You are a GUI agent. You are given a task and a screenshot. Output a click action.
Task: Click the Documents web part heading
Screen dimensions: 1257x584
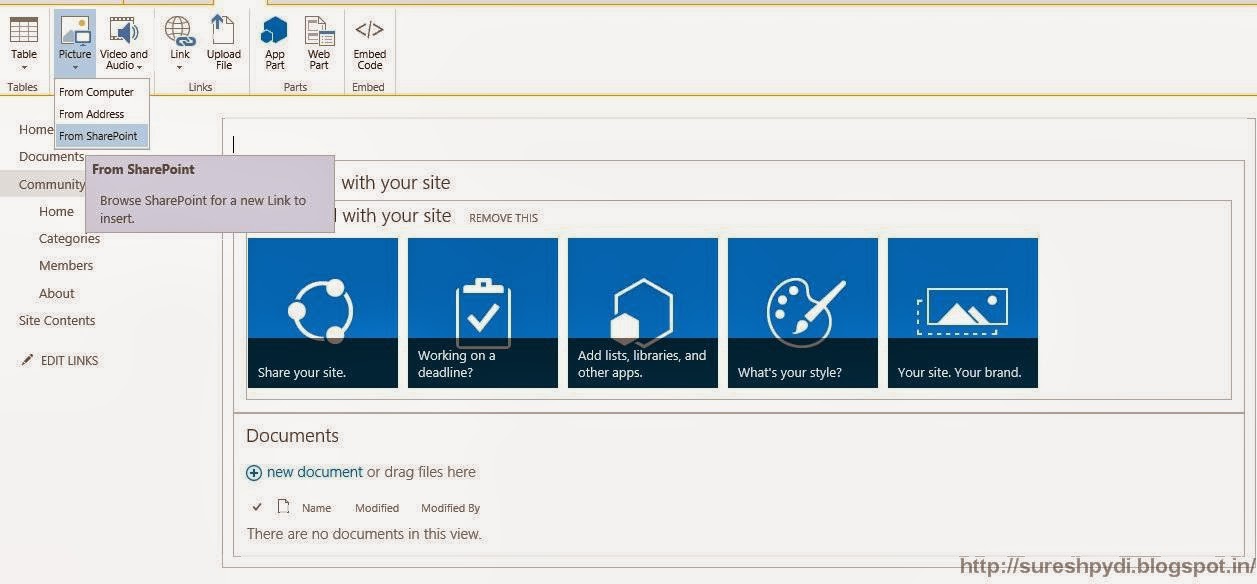point(292,436)
